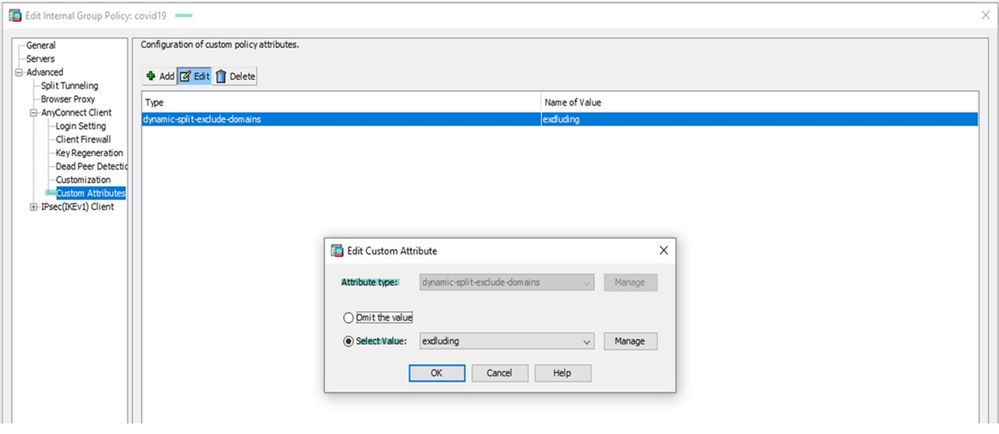Select the IPsec(IKEv1) Client tree item
This screenshot has height=434, width=999.
77,206
